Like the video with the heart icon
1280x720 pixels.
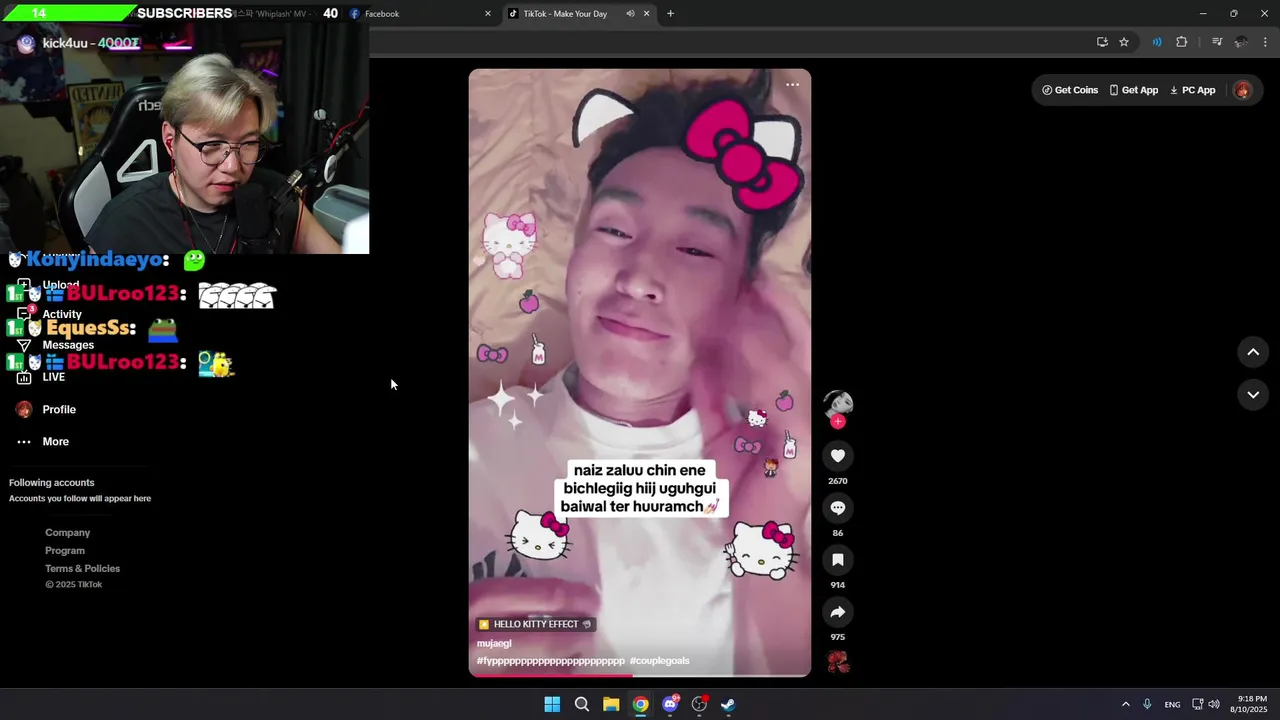pyautogui.click(x=838, y=456)
